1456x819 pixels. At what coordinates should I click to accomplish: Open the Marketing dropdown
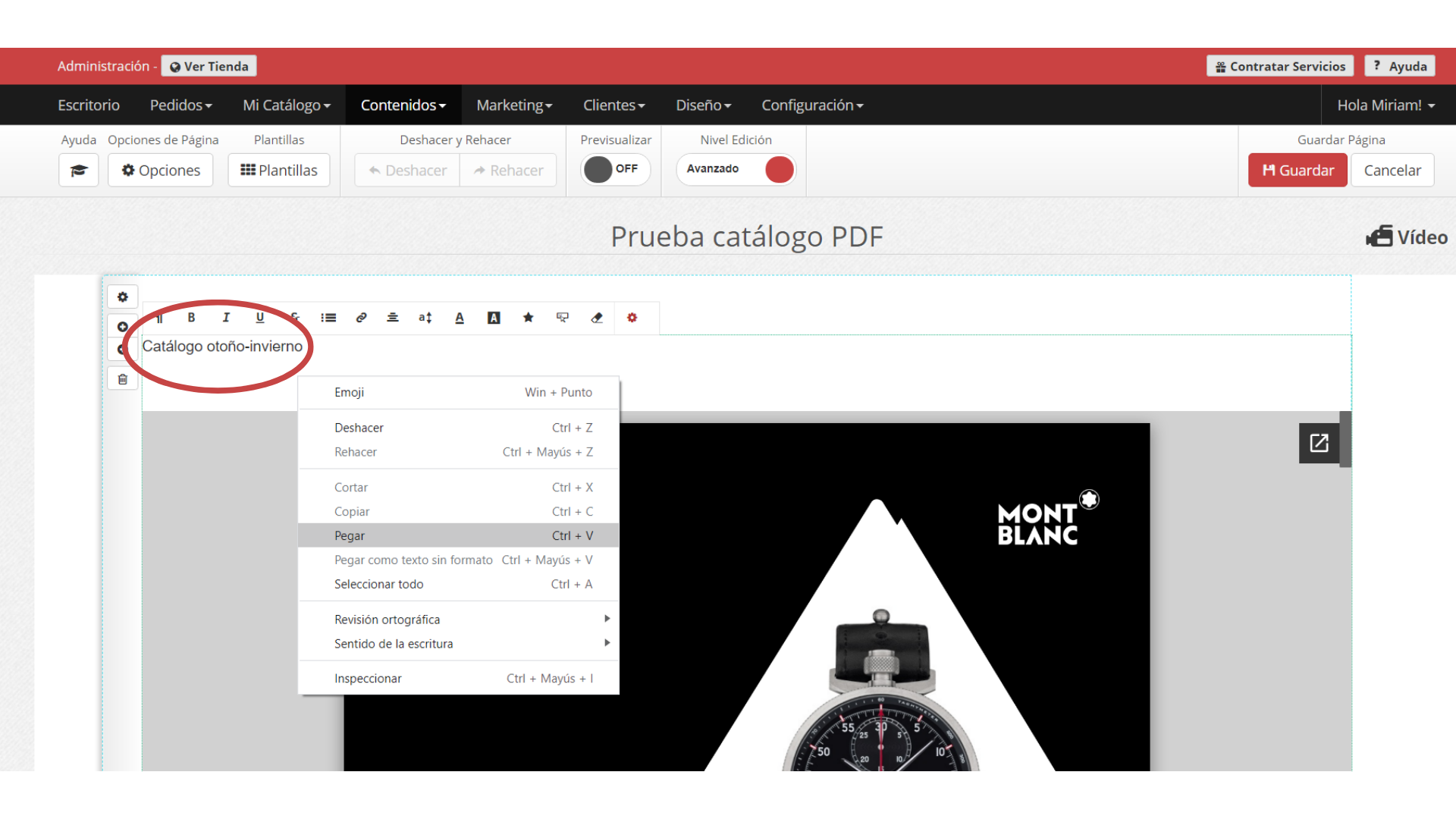click(514, 105)
